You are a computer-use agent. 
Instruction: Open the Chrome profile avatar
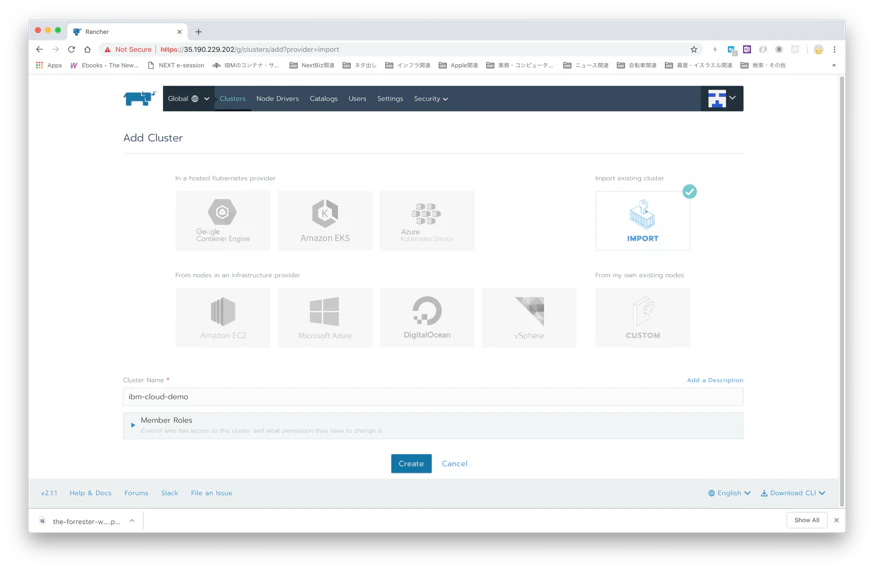(x=818, y=49)
